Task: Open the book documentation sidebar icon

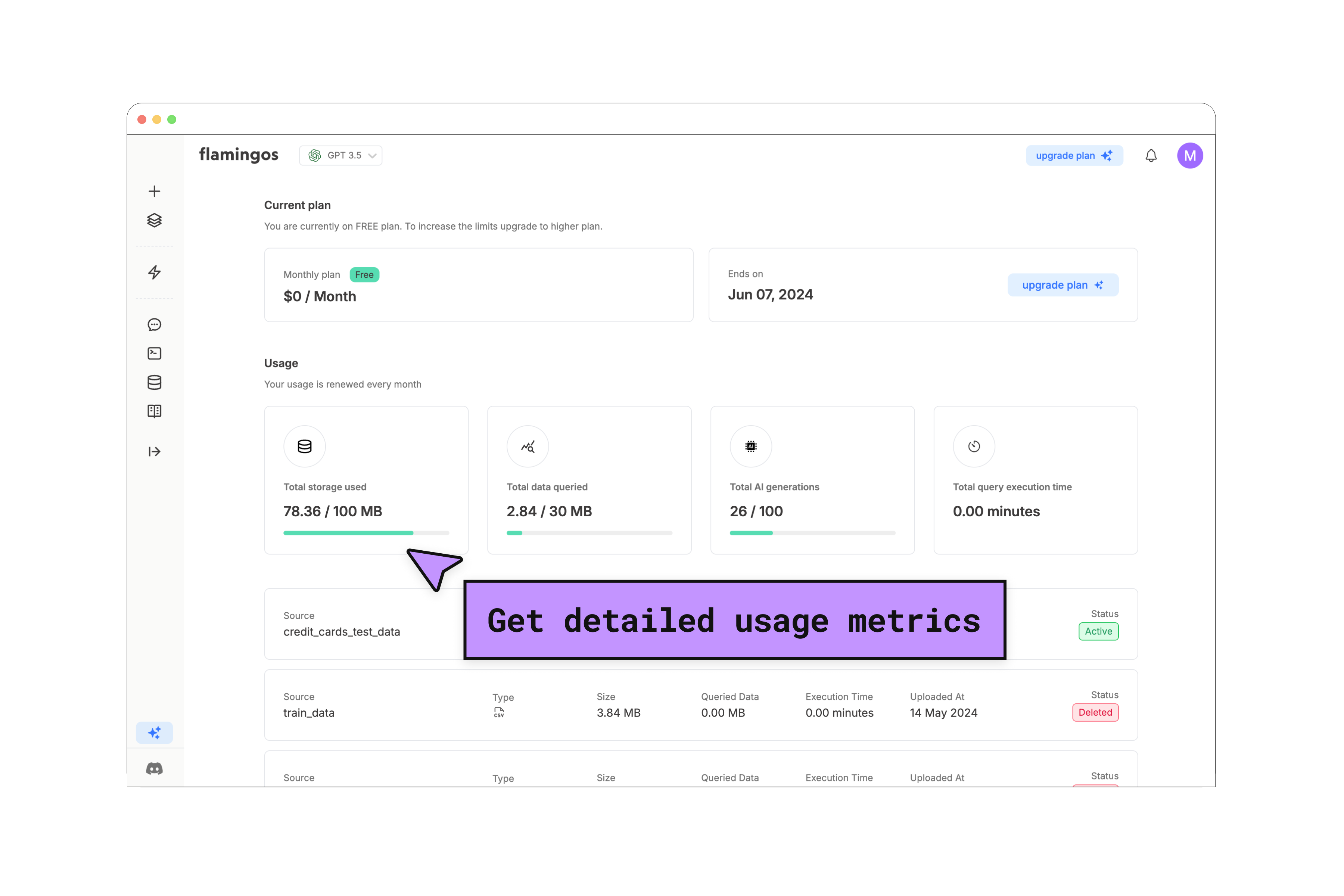Action: pos(154,411)
